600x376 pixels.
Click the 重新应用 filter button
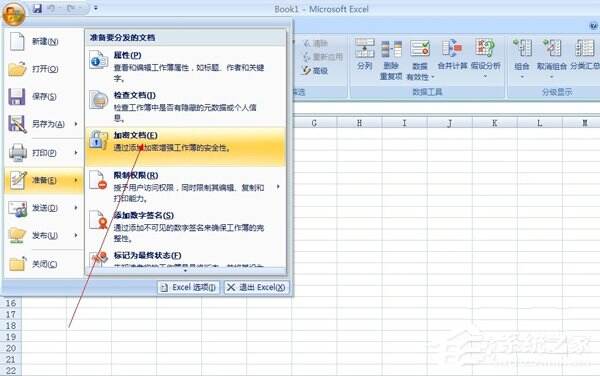pos(323,57)
